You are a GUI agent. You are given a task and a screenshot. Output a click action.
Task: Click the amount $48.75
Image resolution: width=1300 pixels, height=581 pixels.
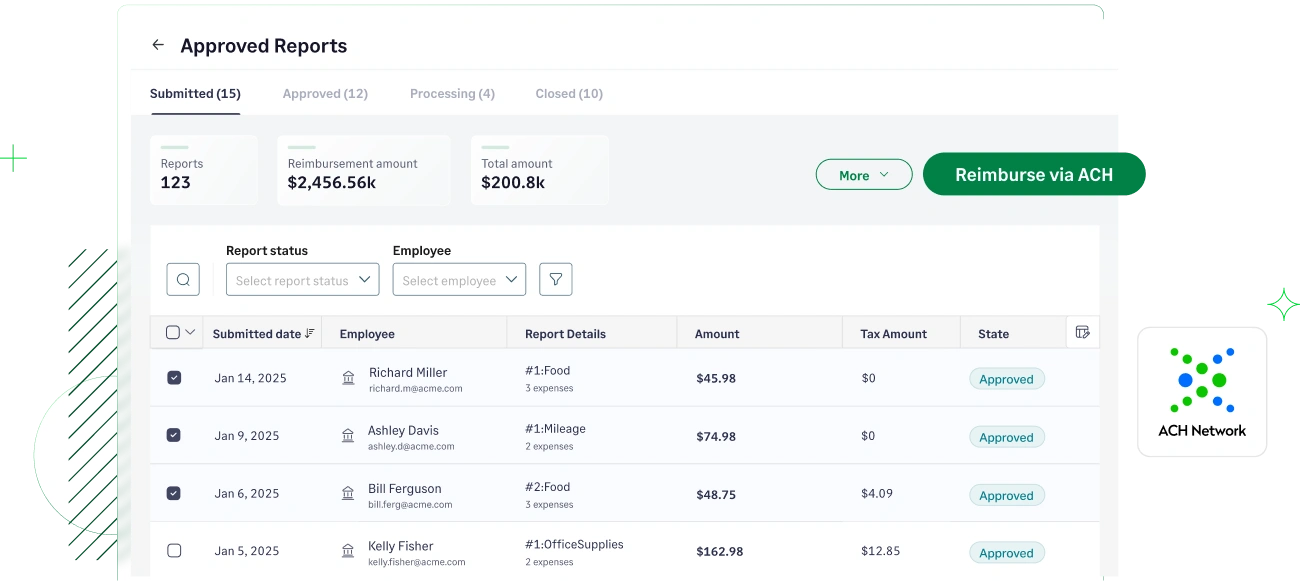click(716, 494)
